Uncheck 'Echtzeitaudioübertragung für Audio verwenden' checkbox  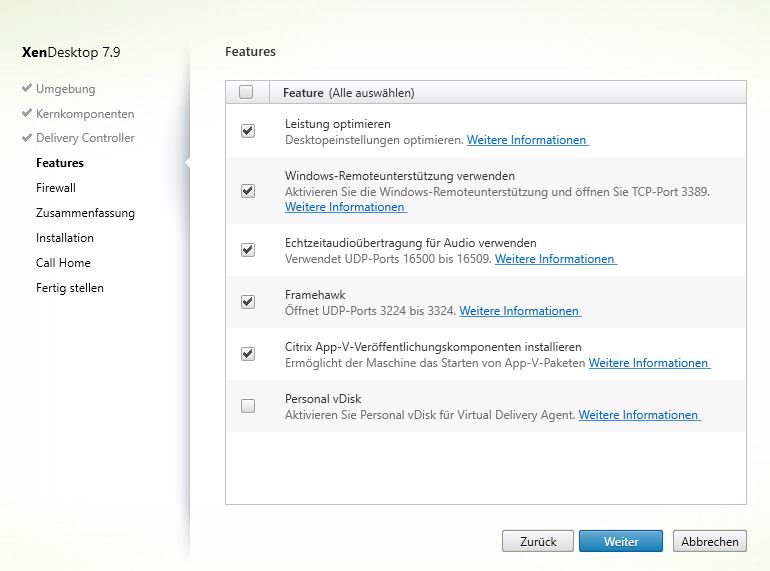[248, 250]
